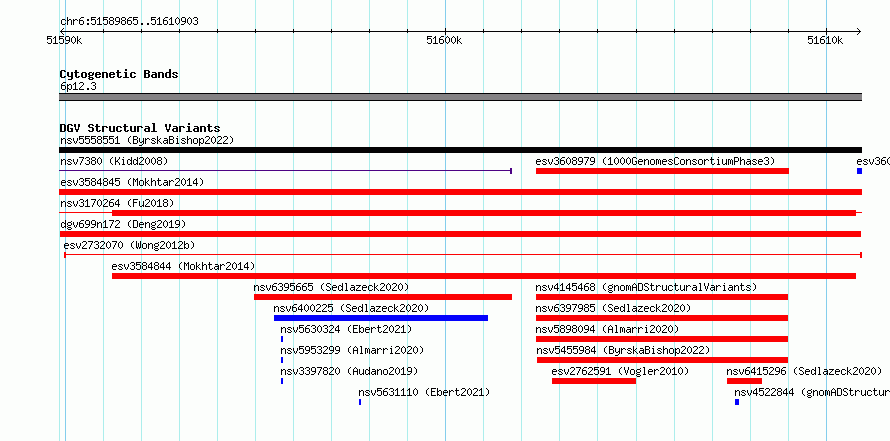
Task: Click the Cytogenetic Bands track title
Action: pyautogui.click(x=119, y=74)
